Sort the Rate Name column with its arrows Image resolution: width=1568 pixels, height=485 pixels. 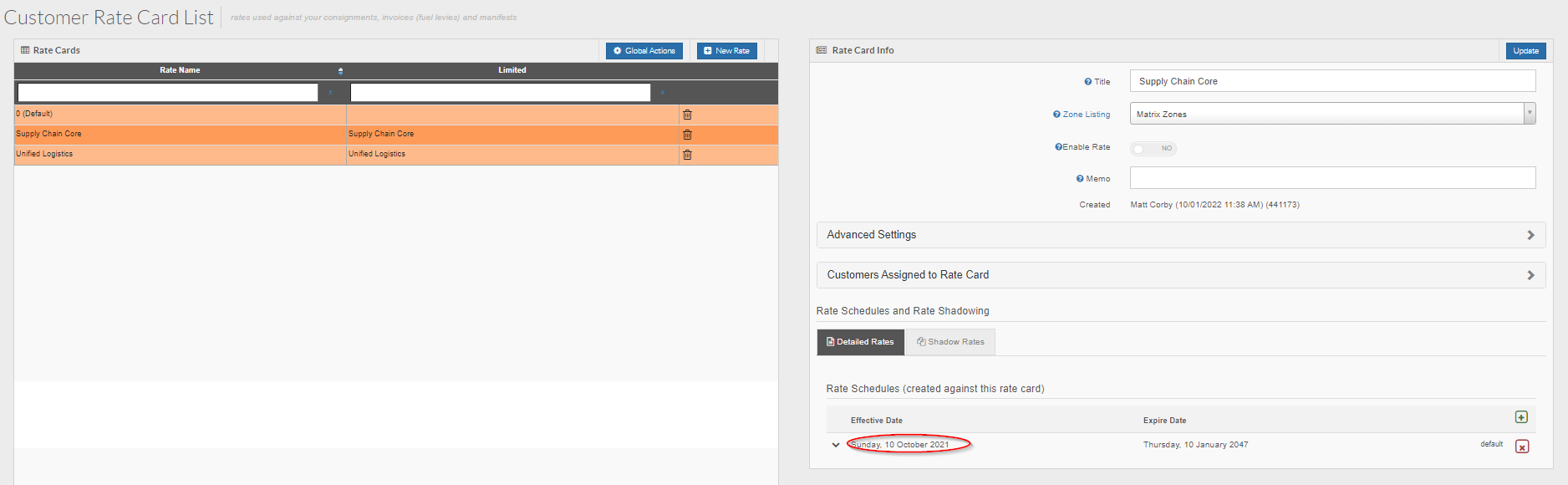340,71
